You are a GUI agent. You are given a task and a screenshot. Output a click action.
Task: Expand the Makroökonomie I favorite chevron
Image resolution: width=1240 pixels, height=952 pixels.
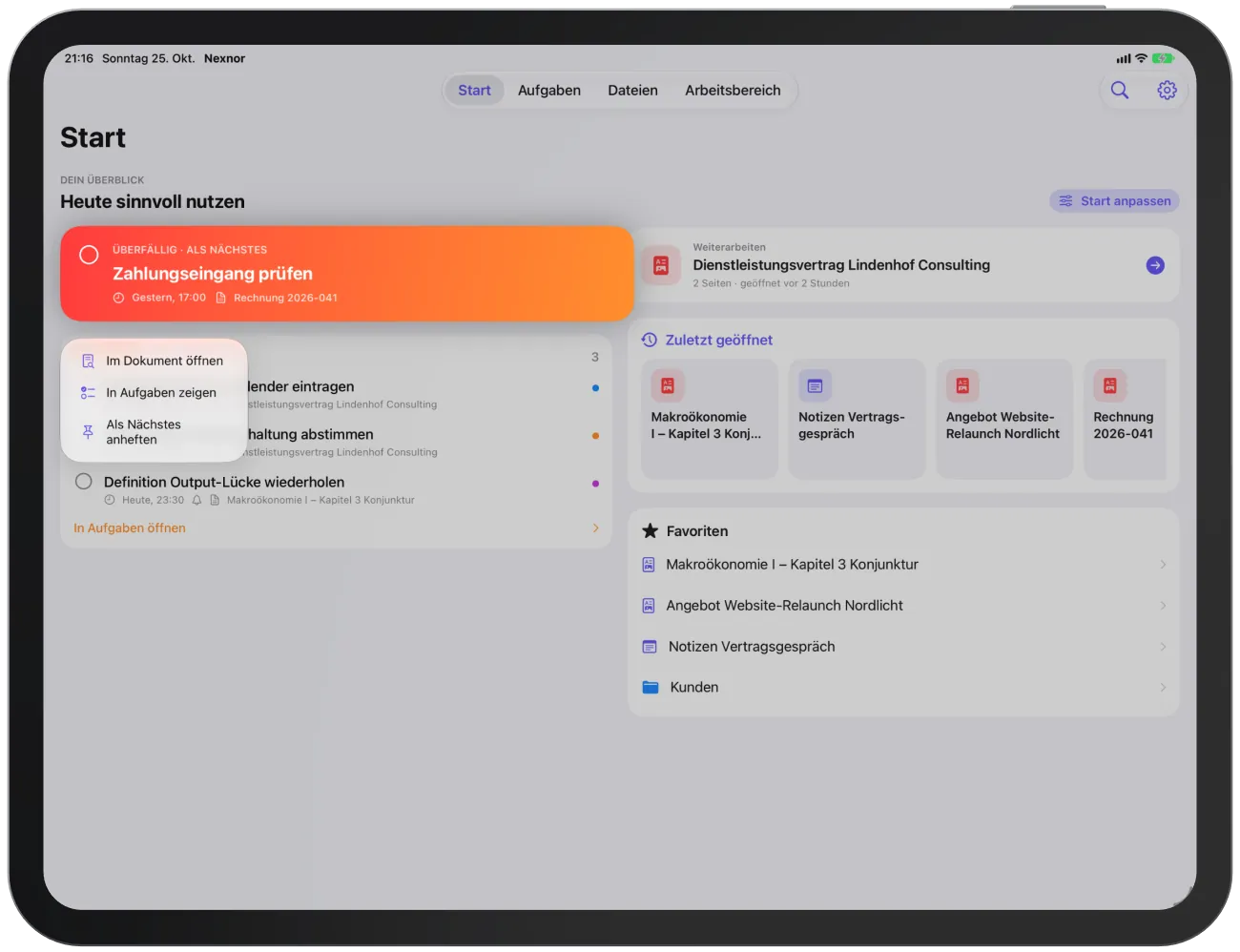(x=1163, y=565)
